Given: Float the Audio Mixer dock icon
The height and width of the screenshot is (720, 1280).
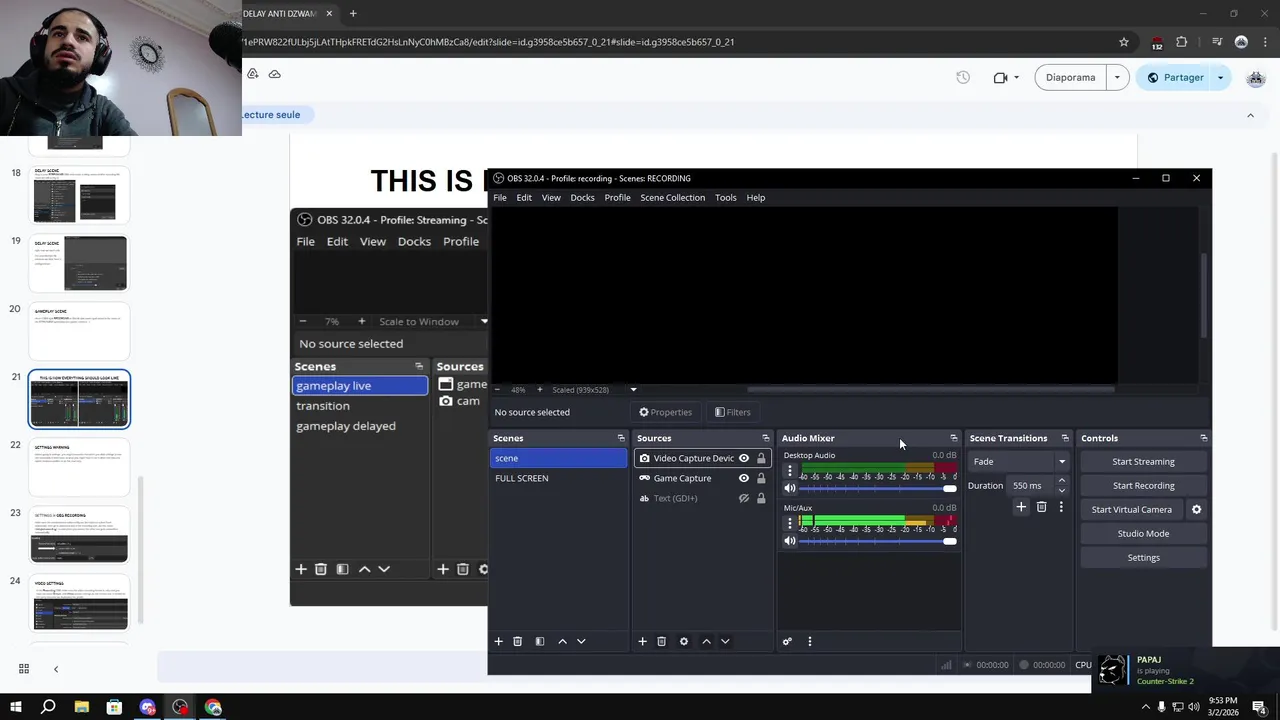Looking at the screenshot, I should tap(953, 438).
